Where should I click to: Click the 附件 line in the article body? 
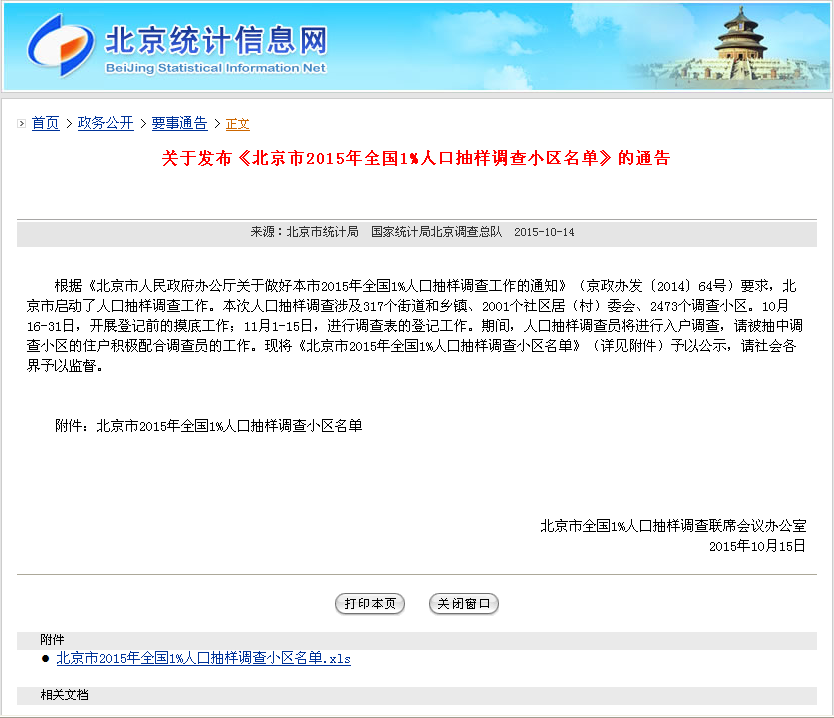tap(208, 426)
